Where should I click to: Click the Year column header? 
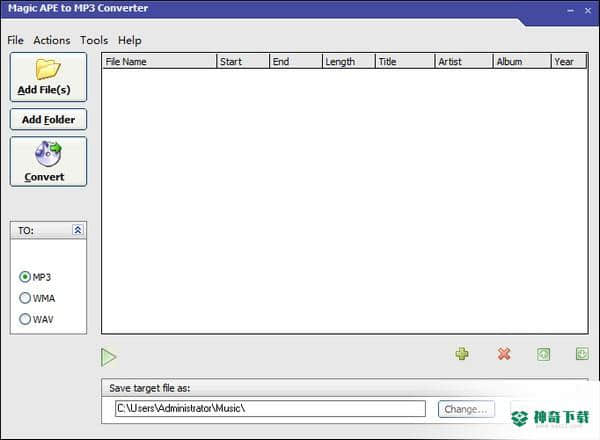click(x=569, y=62)
